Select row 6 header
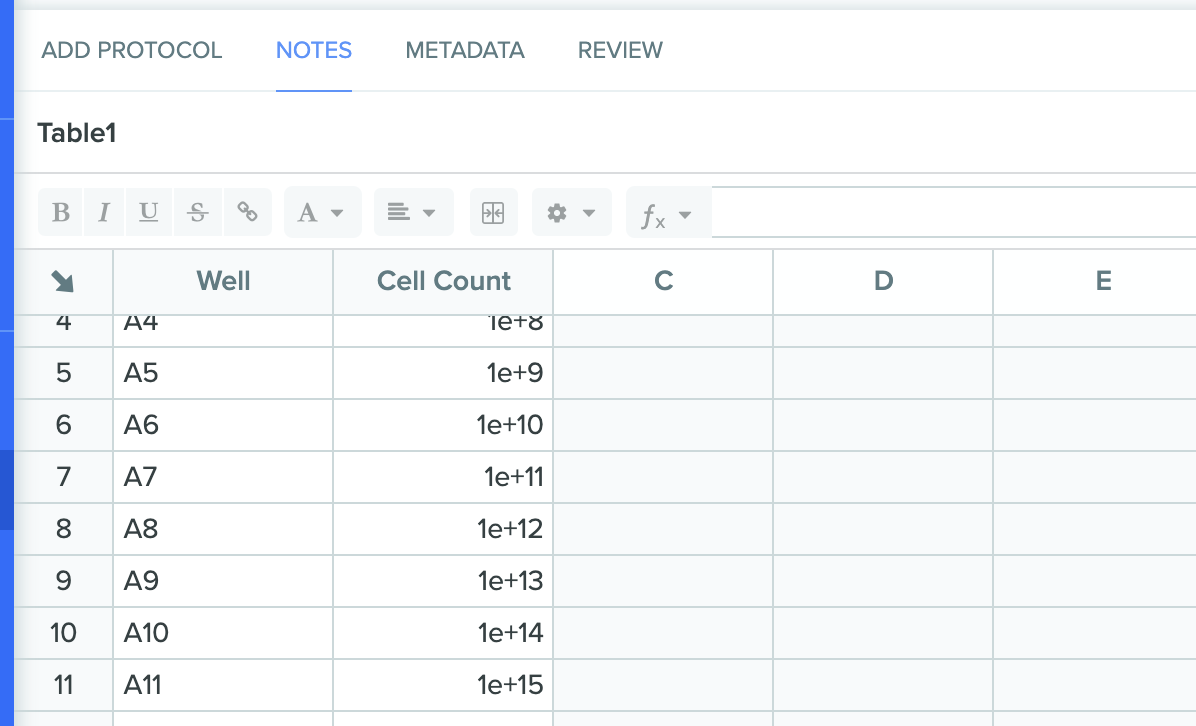 coord(63,425)
